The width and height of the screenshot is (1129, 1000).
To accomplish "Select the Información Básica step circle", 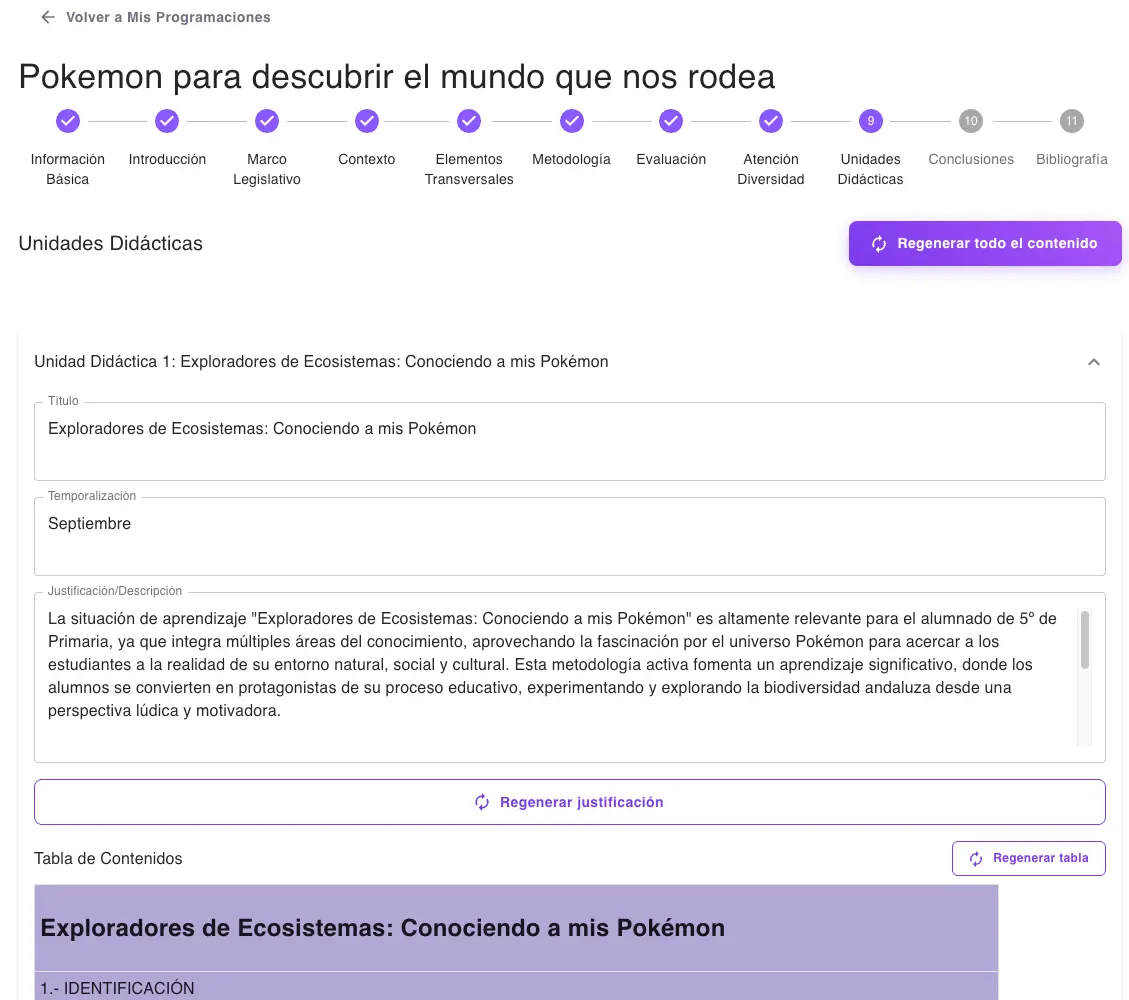I will [68, 121].
